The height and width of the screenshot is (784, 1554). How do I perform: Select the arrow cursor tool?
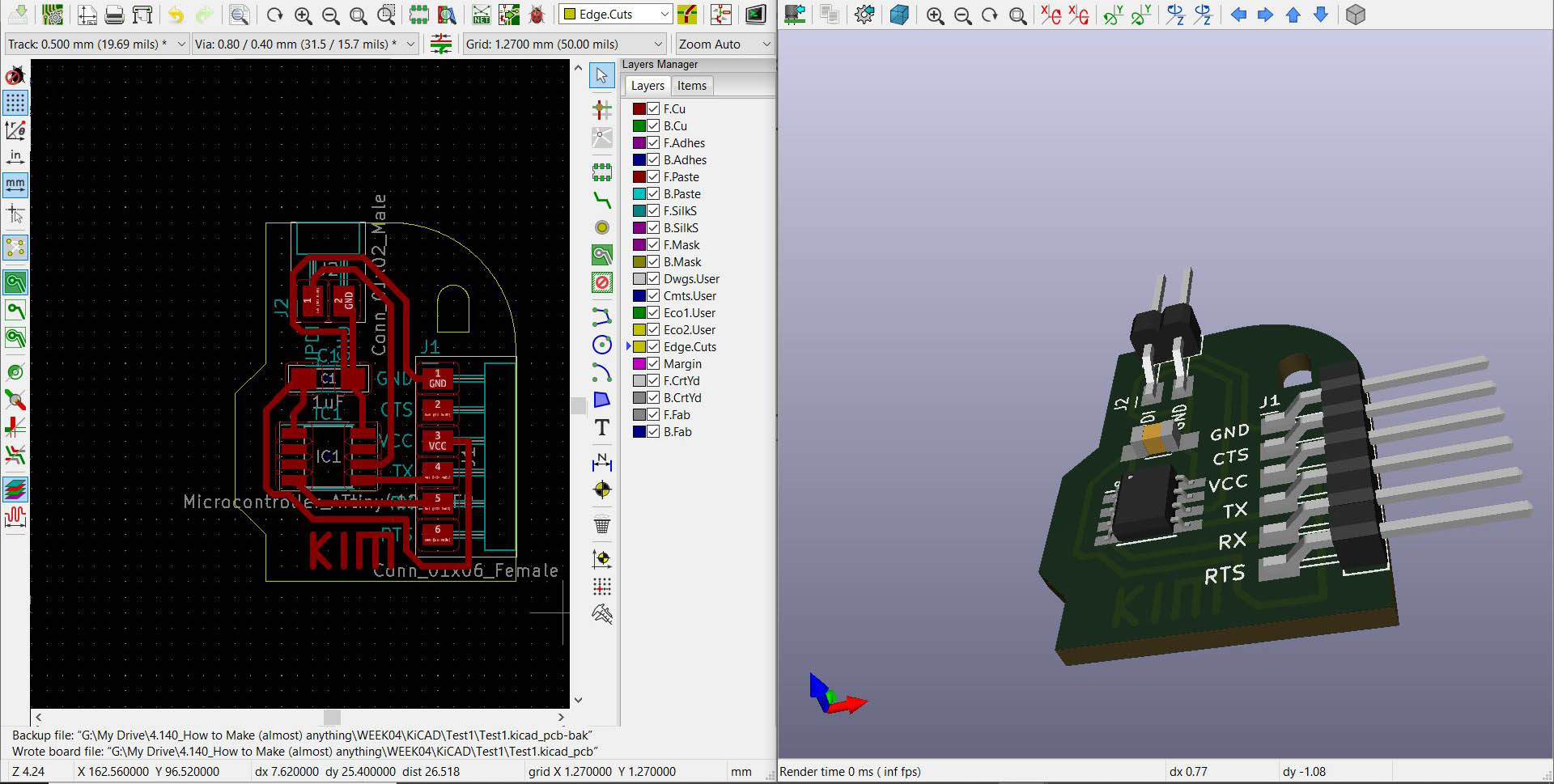tap(601, 75)
